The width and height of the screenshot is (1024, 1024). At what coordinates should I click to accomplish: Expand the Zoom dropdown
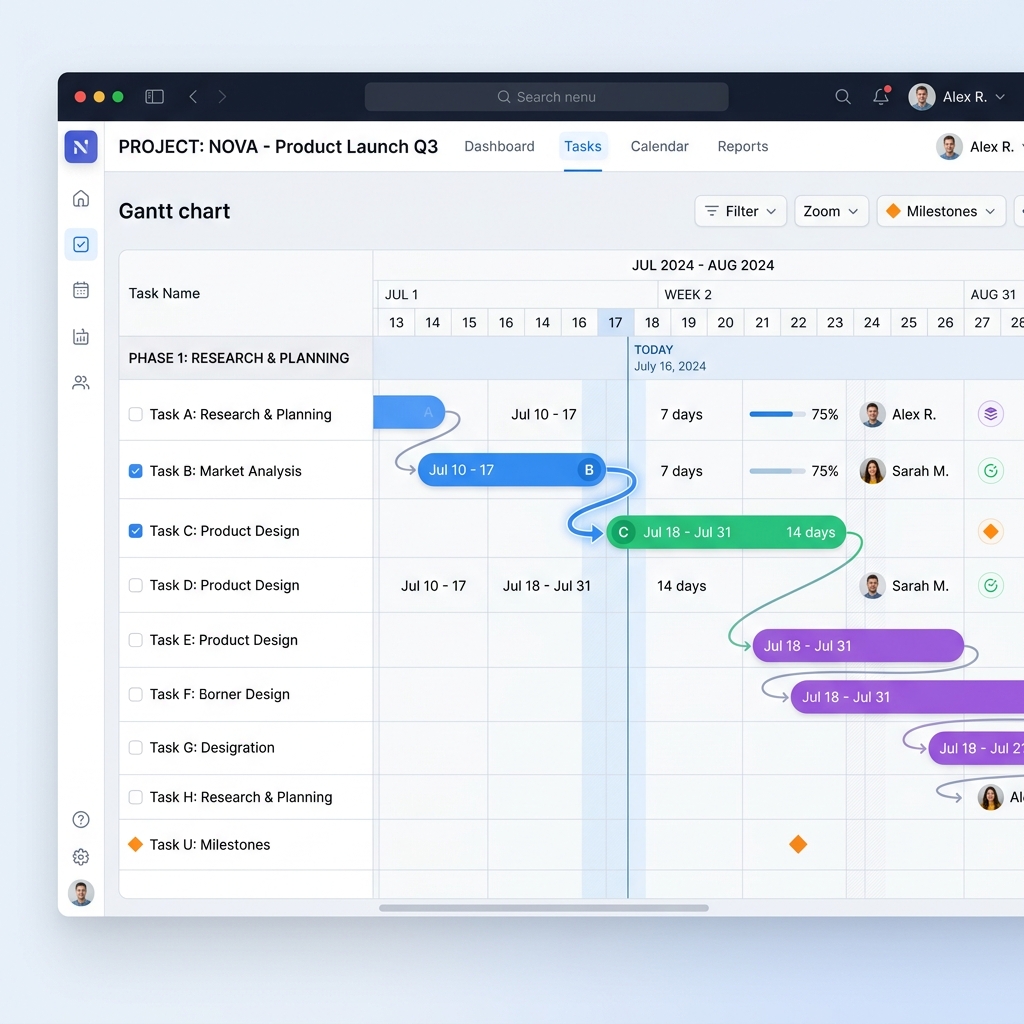(831, 211)
